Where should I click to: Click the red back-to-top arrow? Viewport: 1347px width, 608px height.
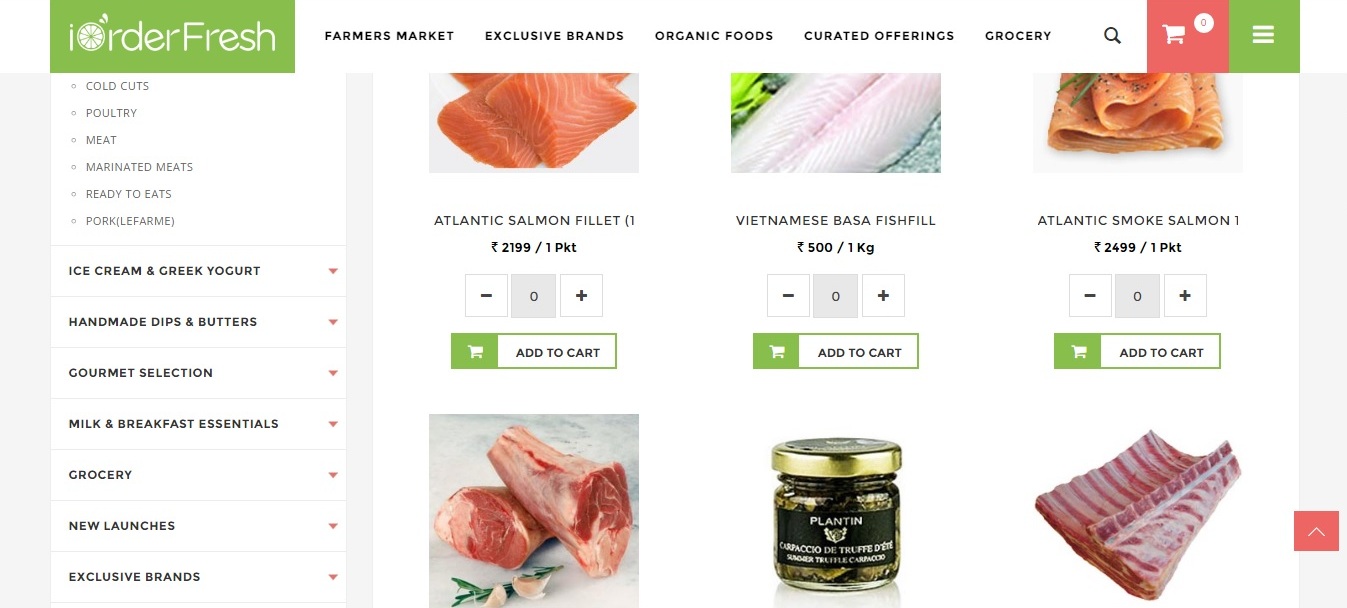coord(1316,531)
